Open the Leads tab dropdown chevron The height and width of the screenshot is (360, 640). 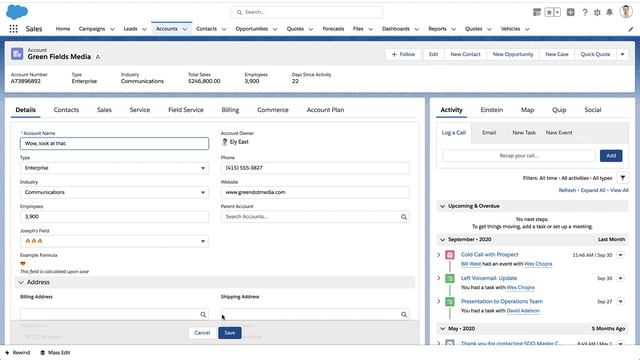(144, 29)
